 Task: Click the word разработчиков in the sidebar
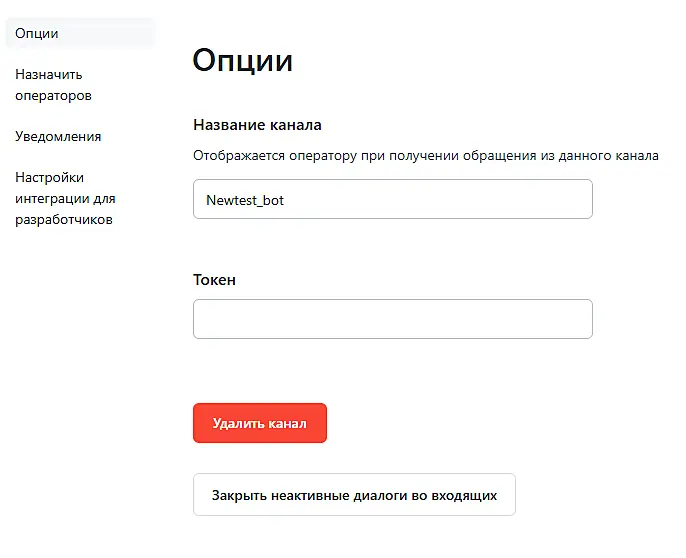point(64,219)
